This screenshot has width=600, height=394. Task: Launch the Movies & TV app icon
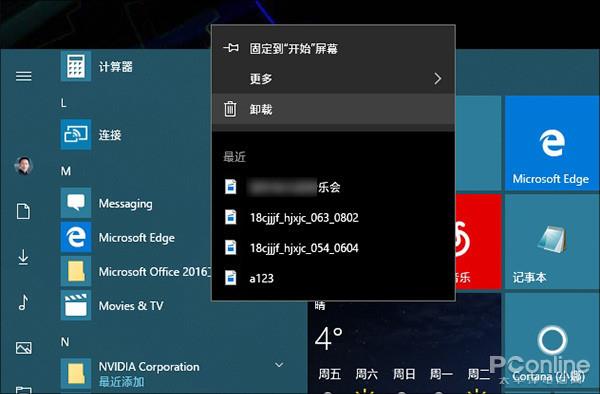(x=76, y=305)
